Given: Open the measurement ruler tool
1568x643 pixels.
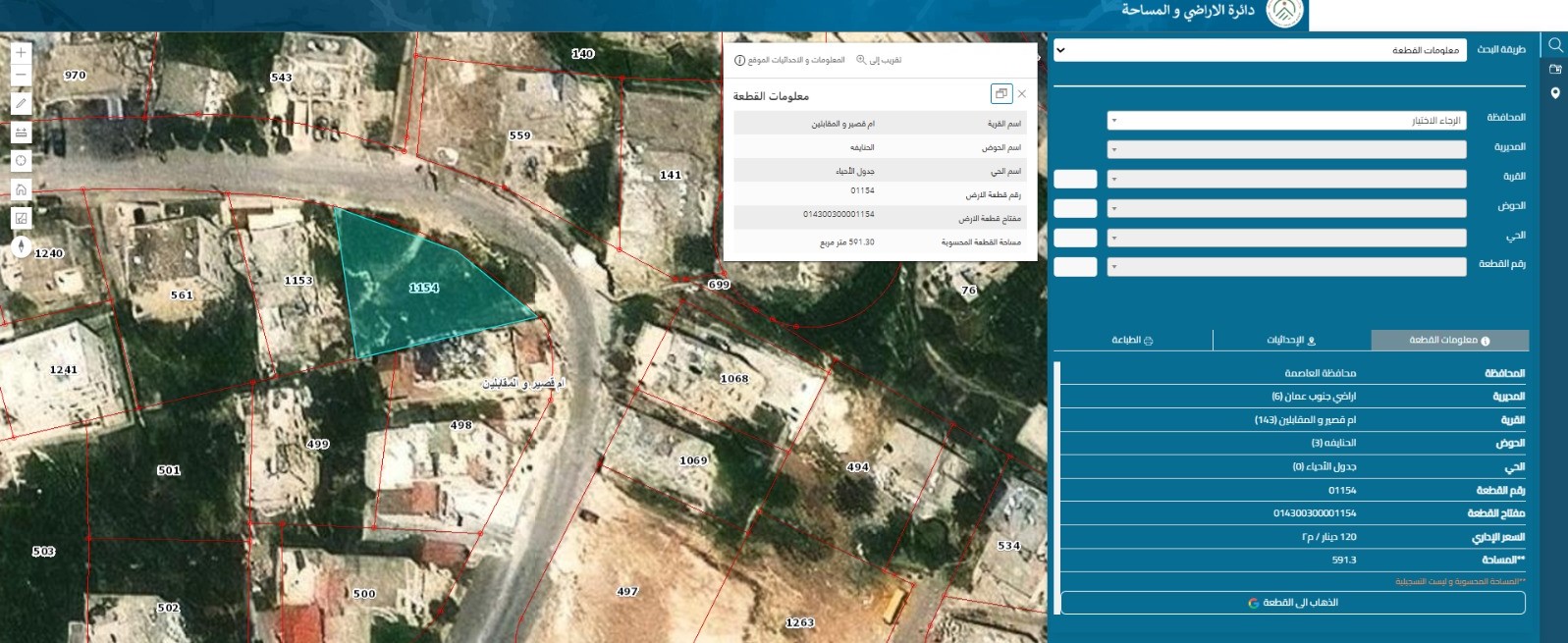Looking at the screenshot, I should click(x=21, y=133).
